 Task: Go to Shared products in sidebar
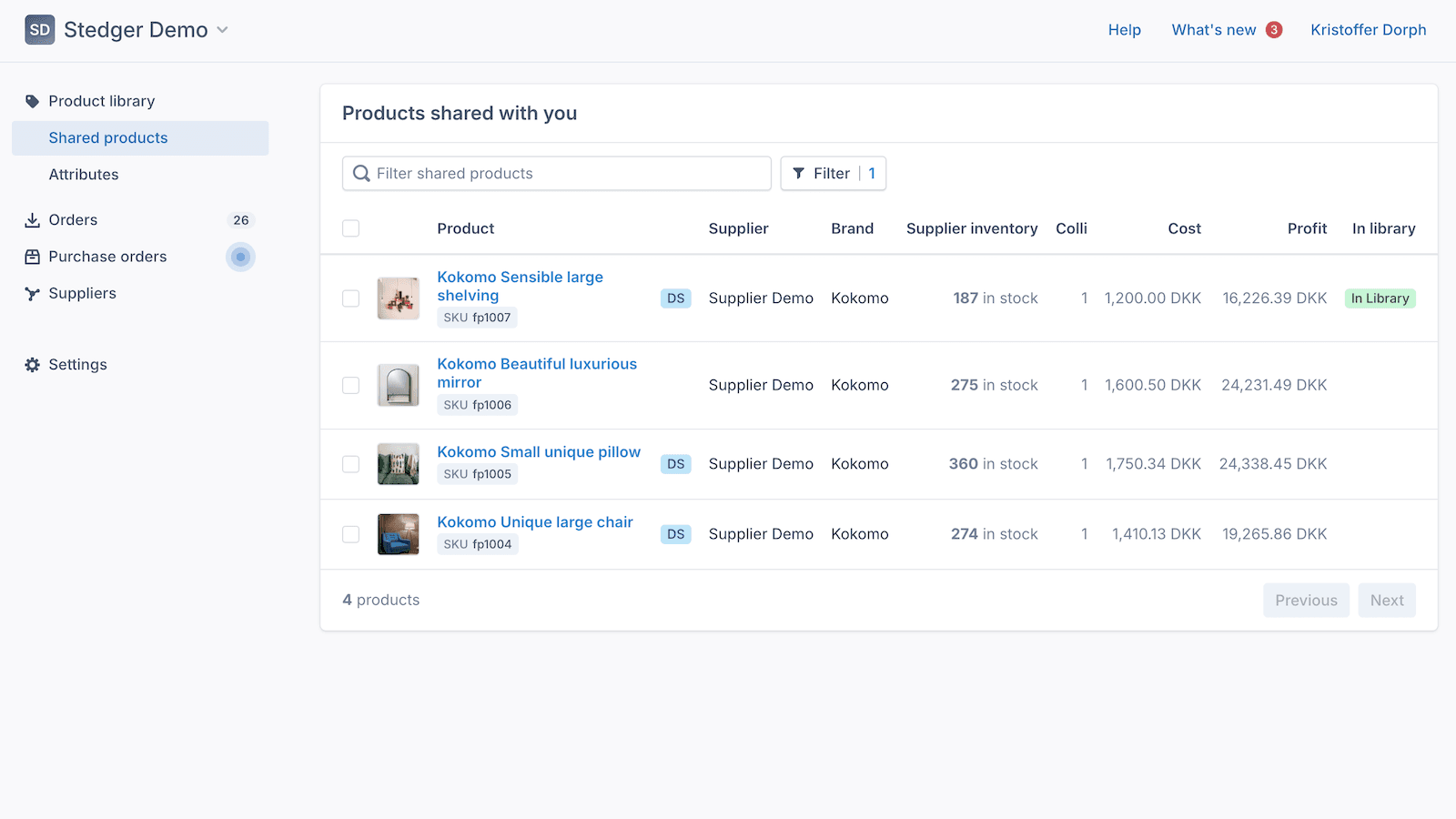click(108, 138)
